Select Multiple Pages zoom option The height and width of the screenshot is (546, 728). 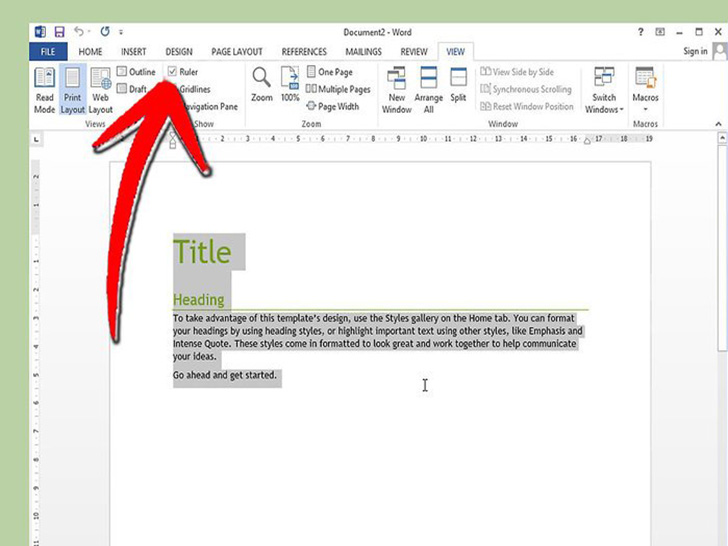coord(339,89)
